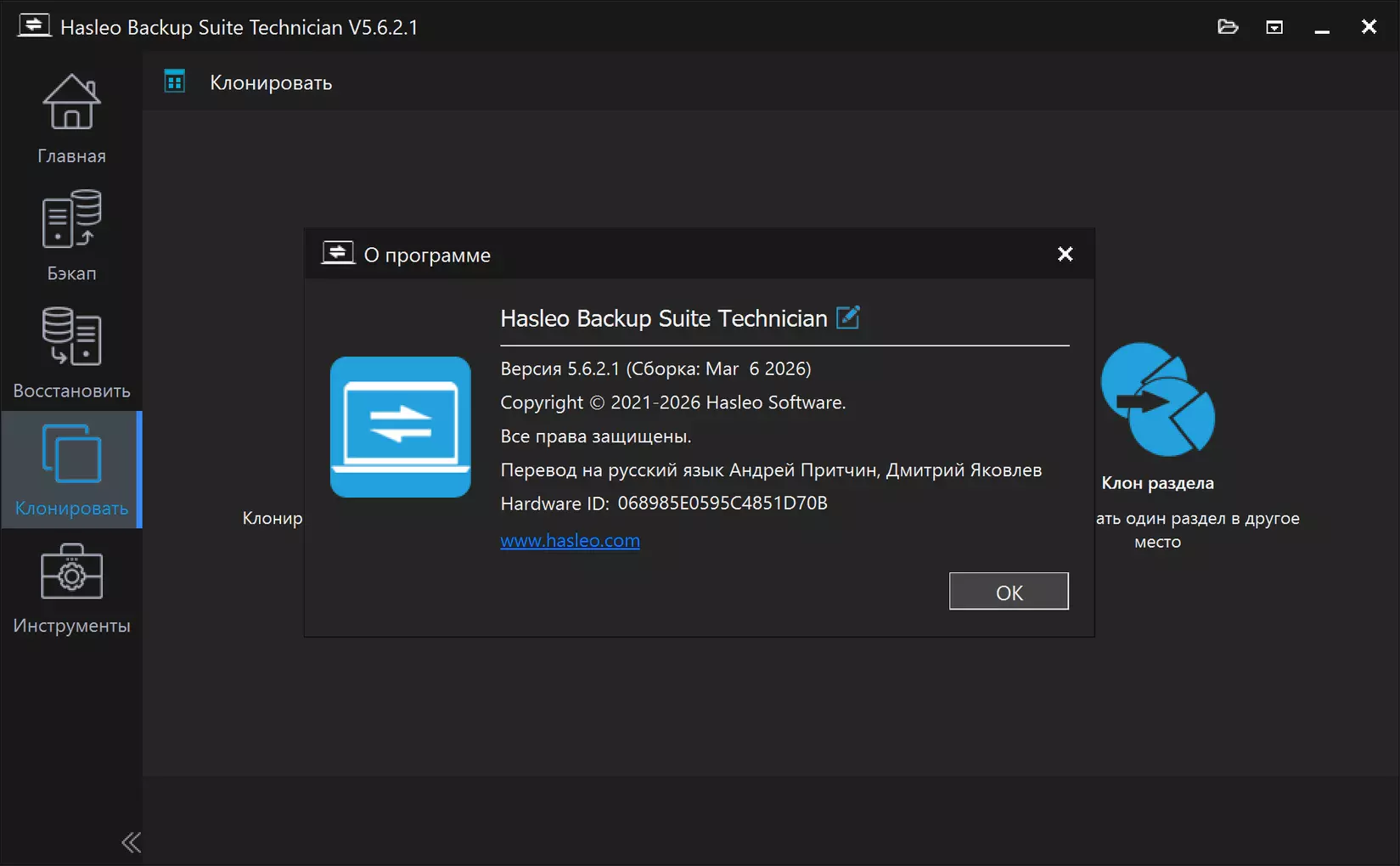This screenshot has width=1400, height=866.
Task: Go to the Главная home section
Action: point(71,119)
